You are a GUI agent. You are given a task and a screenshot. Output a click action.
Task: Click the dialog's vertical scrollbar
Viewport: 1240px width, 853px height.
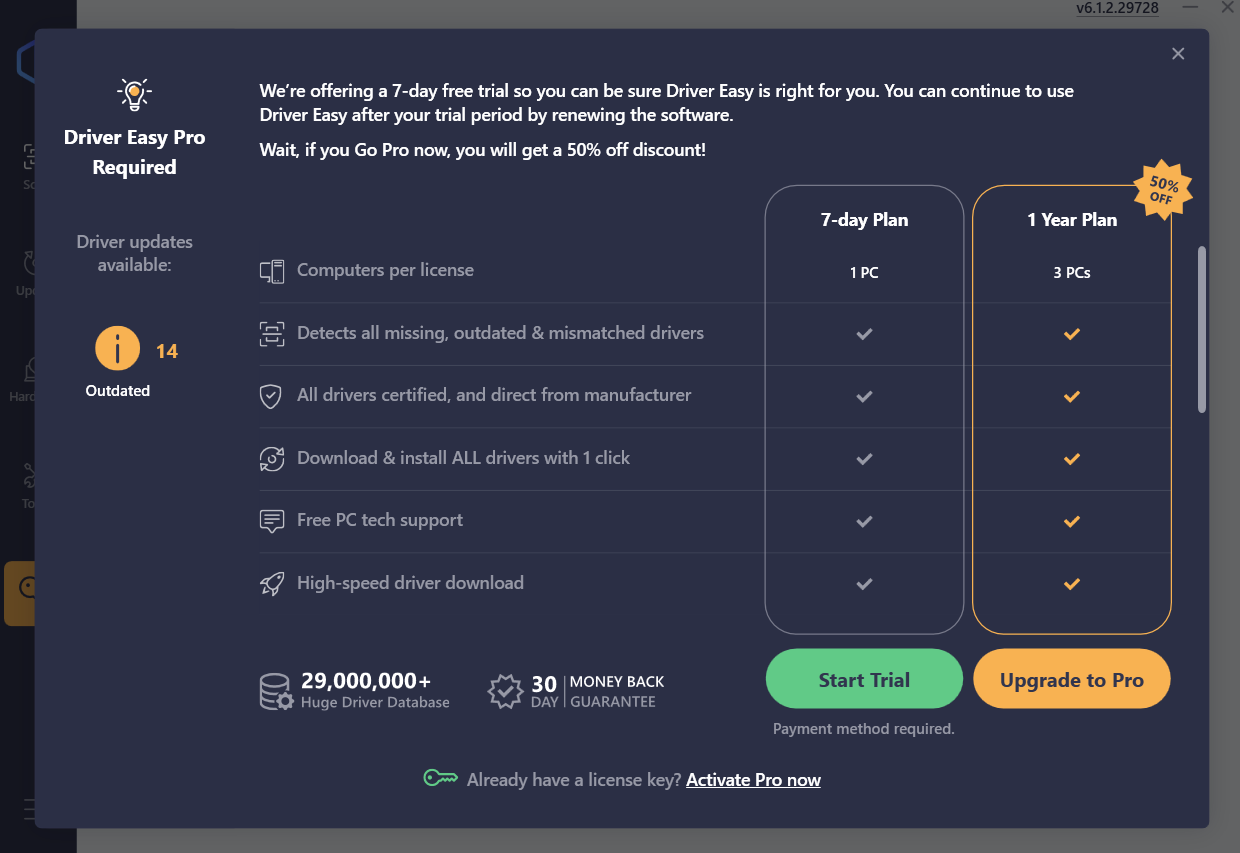[x=1201, y=329]
